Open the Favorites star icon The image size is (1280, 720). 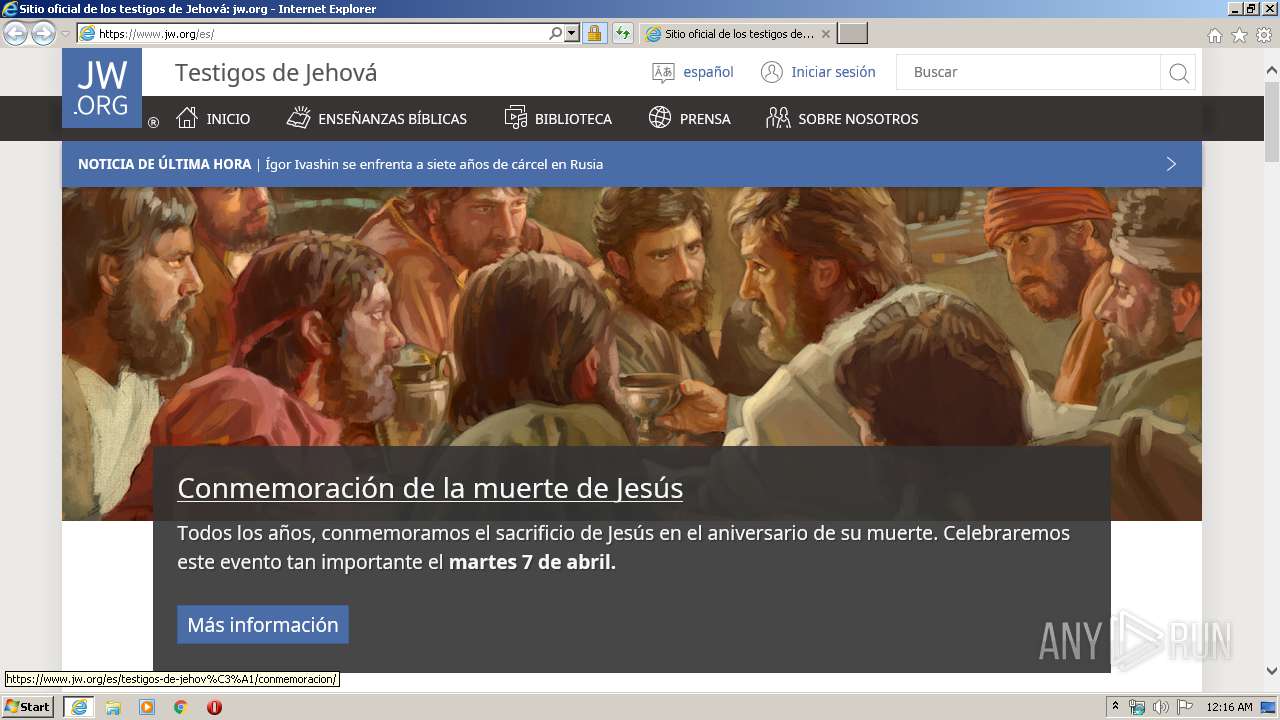coord(1239,35)
